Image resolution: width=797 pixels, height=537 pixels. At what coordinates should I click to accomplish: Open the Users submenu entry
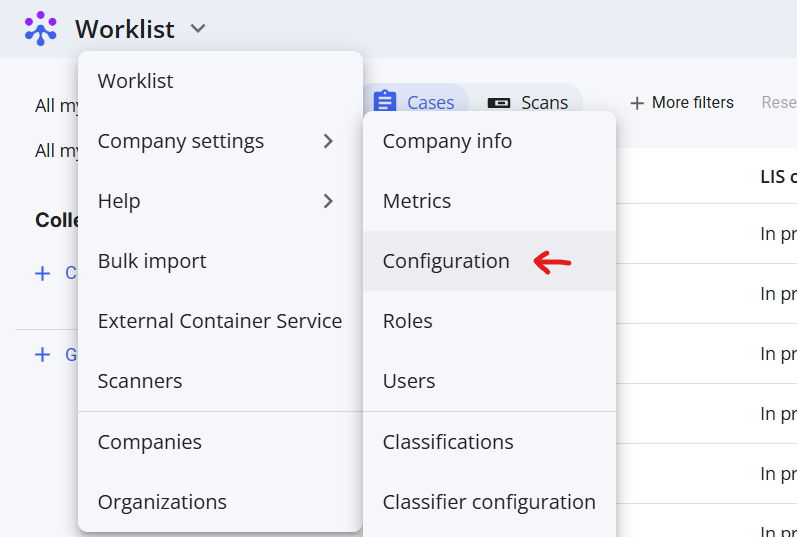pos(409,381)
